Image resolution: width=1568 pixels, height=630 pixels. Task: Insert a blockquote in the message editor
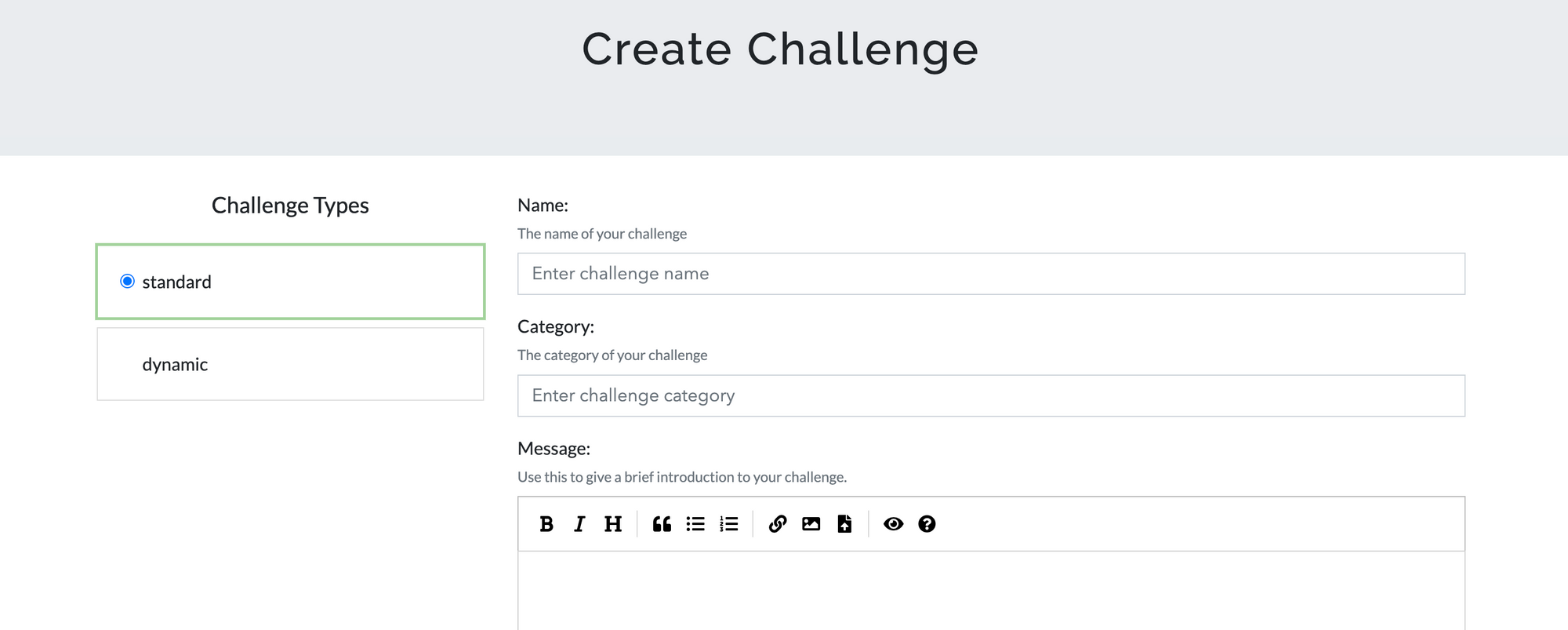[662, 524]
